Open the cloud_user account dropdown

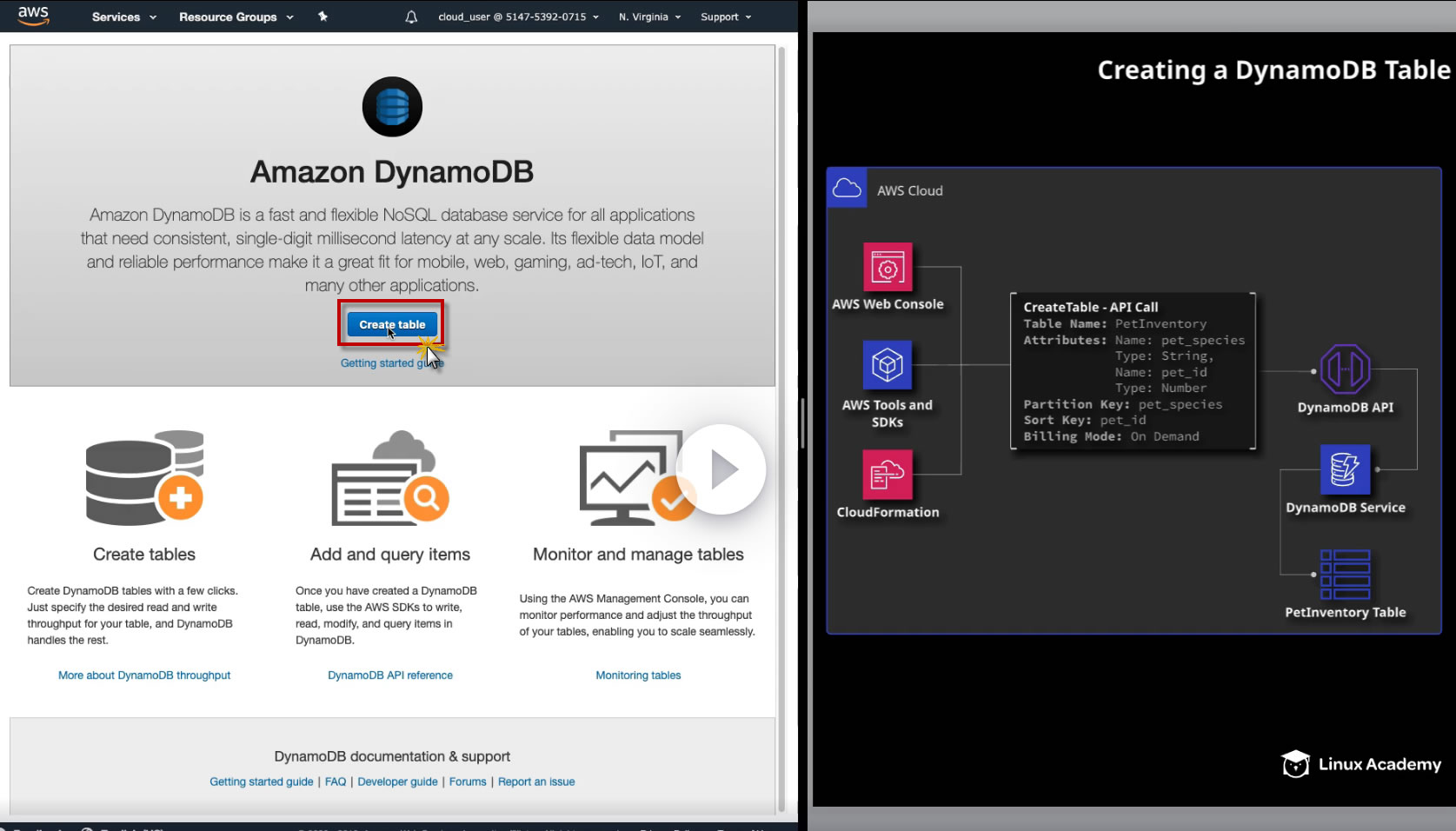tap(519, 17)
